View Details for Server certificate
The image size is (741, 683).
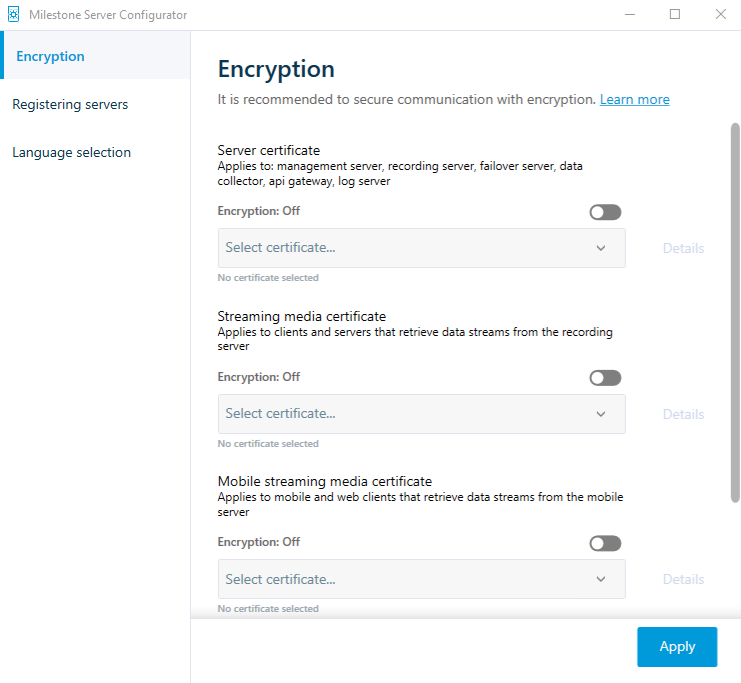683,248
